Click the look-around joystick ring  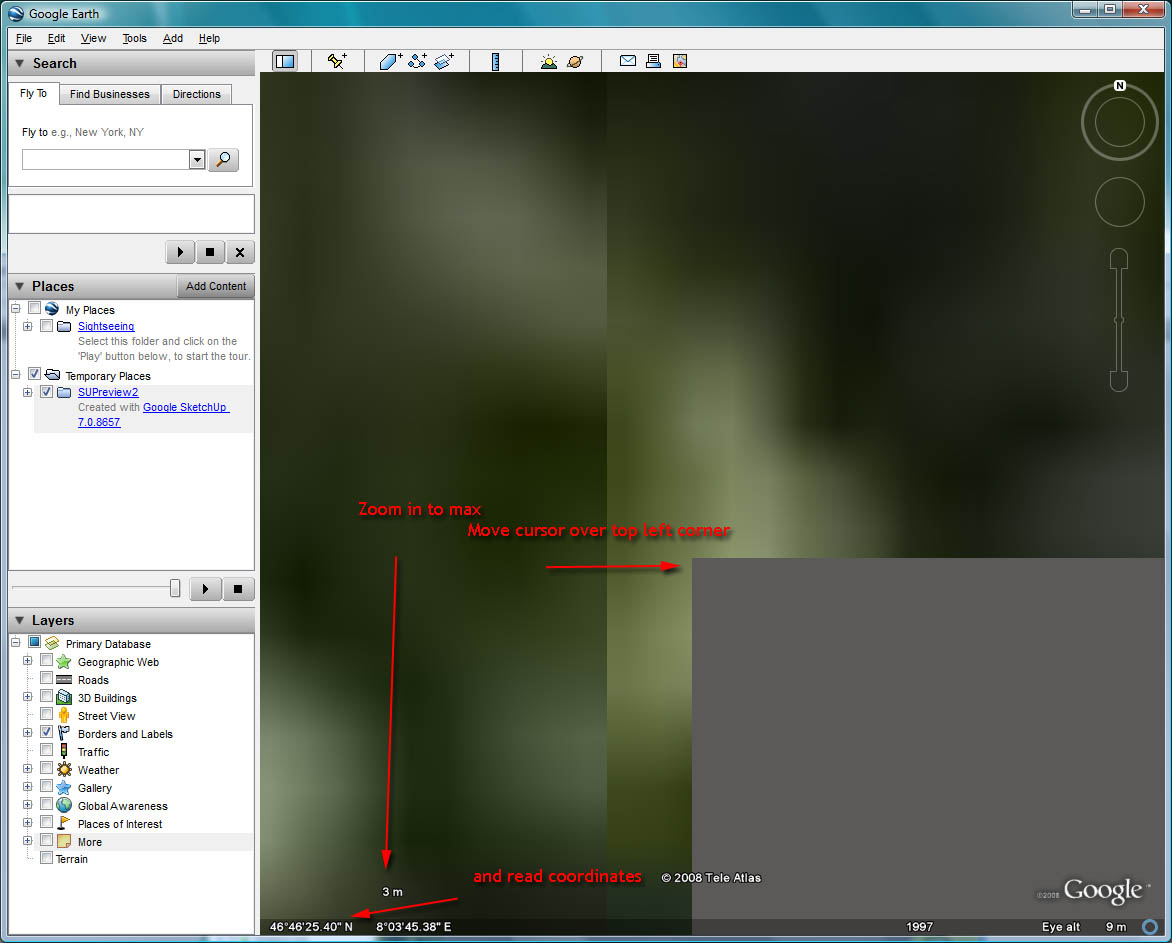coord(1120,122)
